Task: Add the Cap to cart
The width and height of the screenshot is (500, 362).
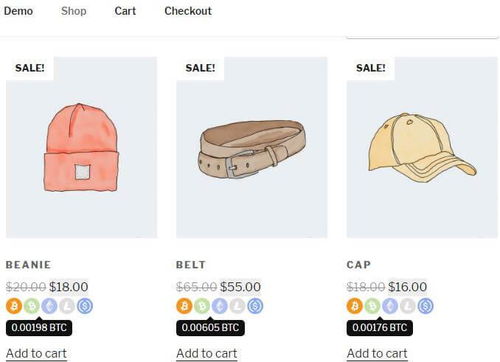Action: pos(377,354)
